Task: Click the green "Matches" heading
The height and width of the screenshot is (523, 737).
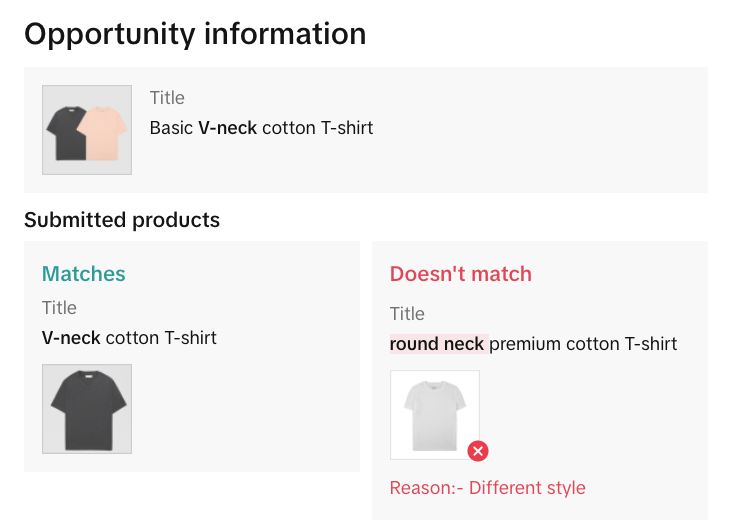Action: click(84, 274)
